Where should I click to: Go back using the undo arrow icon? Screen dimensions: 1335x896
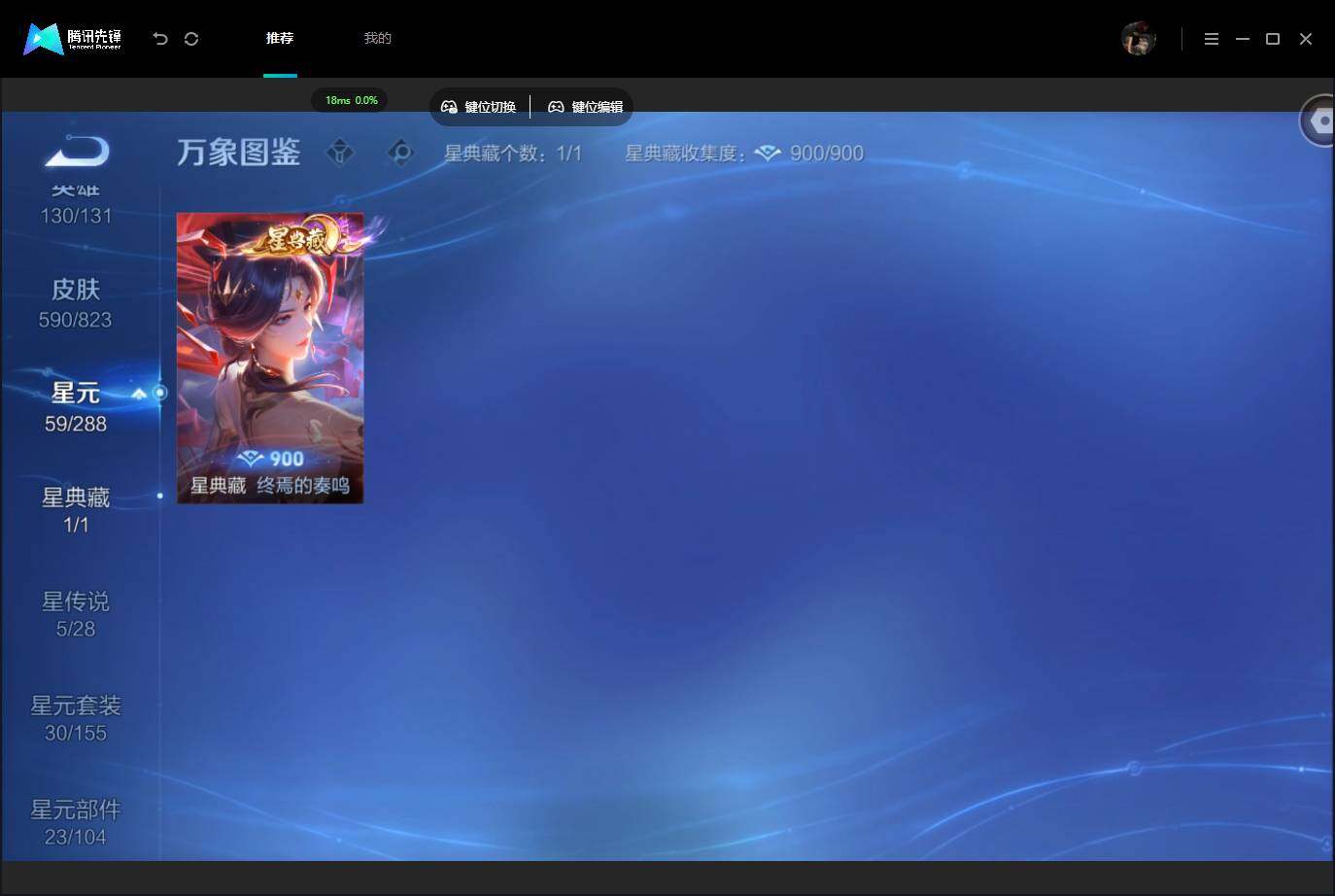(x=160, y=39)
